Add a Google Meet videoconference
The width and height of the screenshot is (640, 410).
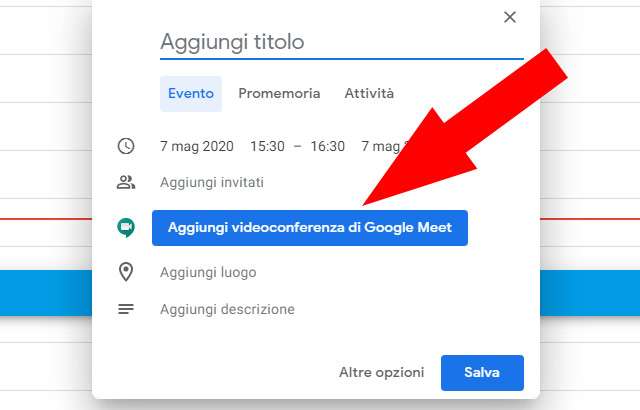[x=309, y=228]
